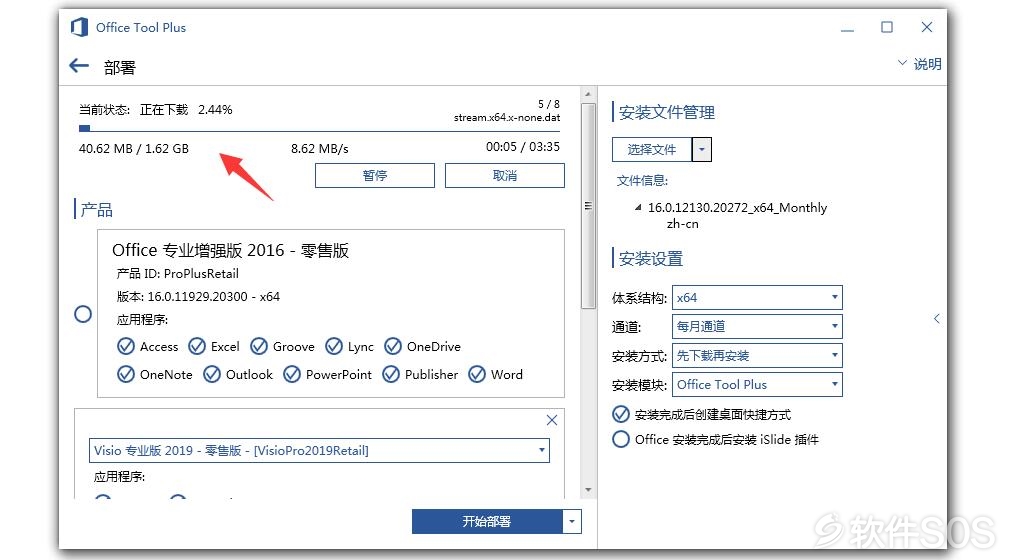This screenshot has height=560, width=1011.
Task: Toggle the Publisher application checkbox
Action: pos(391,374)
